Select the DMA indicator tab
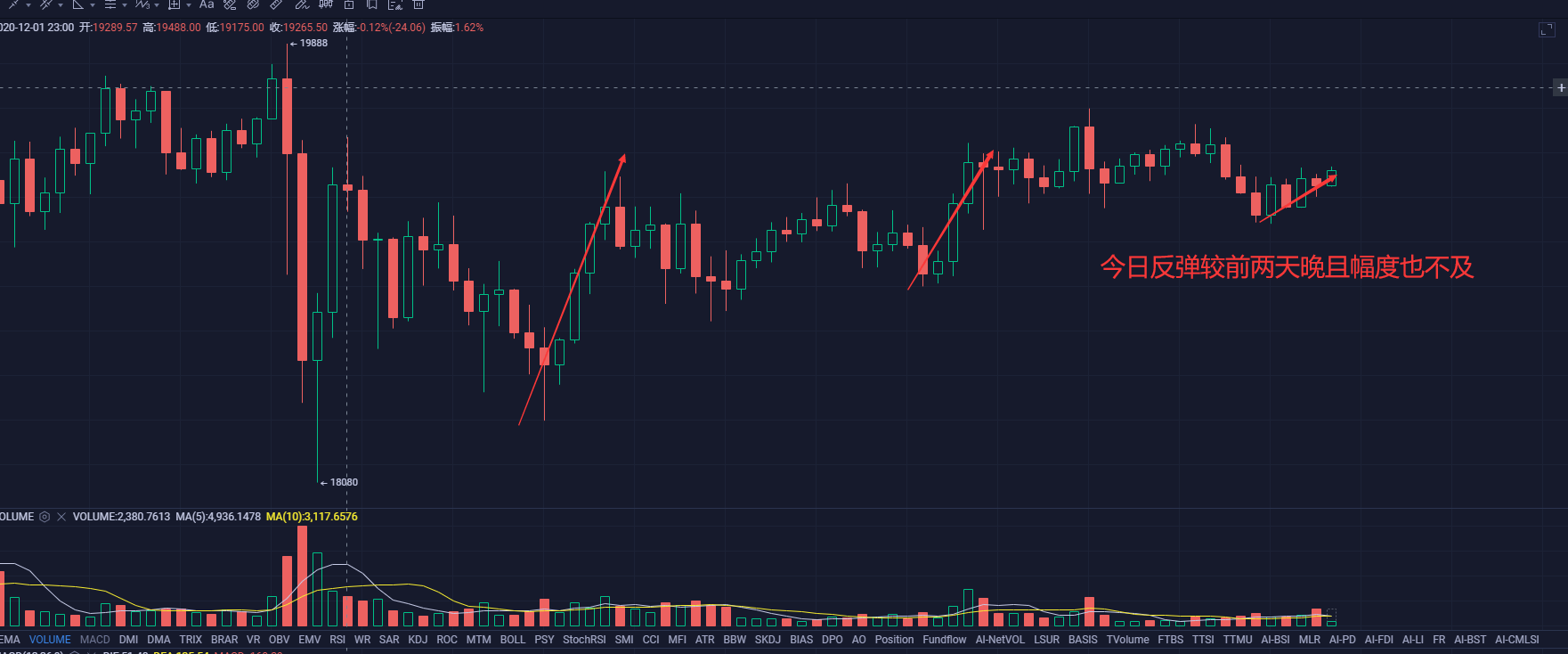 click(158, 640)
